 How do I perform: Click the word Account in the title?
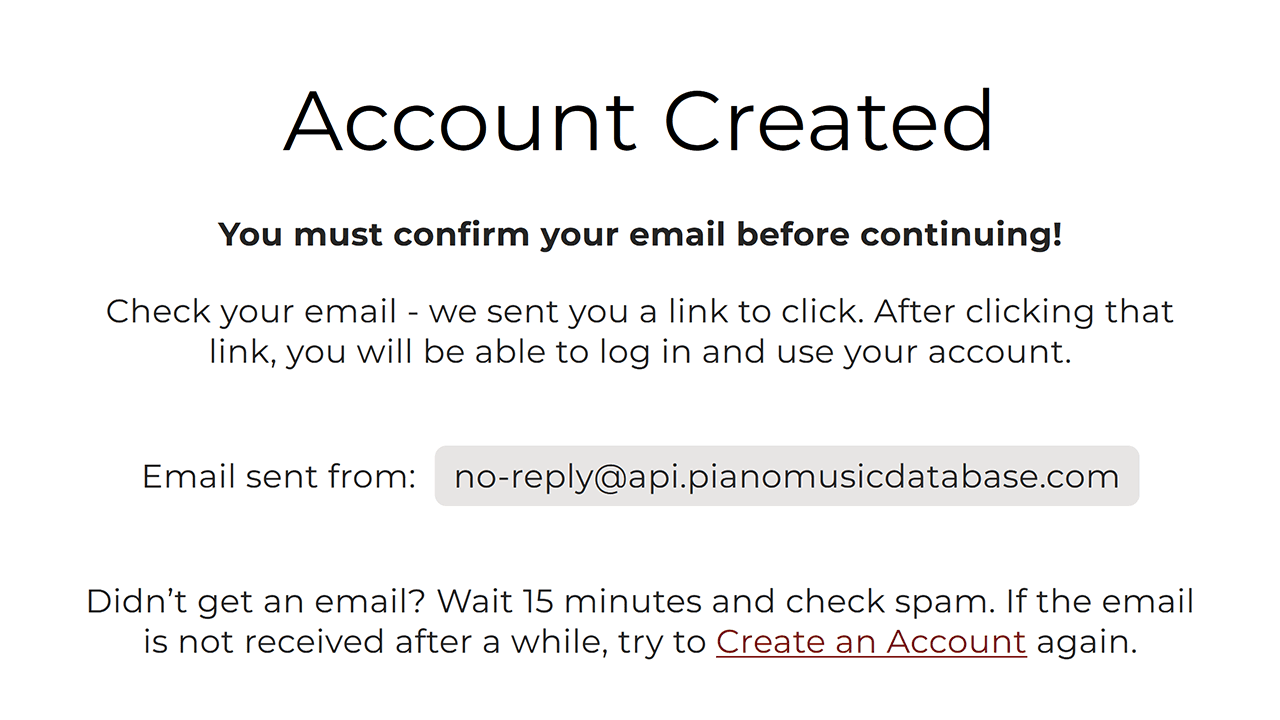click(x=461, y=120)
